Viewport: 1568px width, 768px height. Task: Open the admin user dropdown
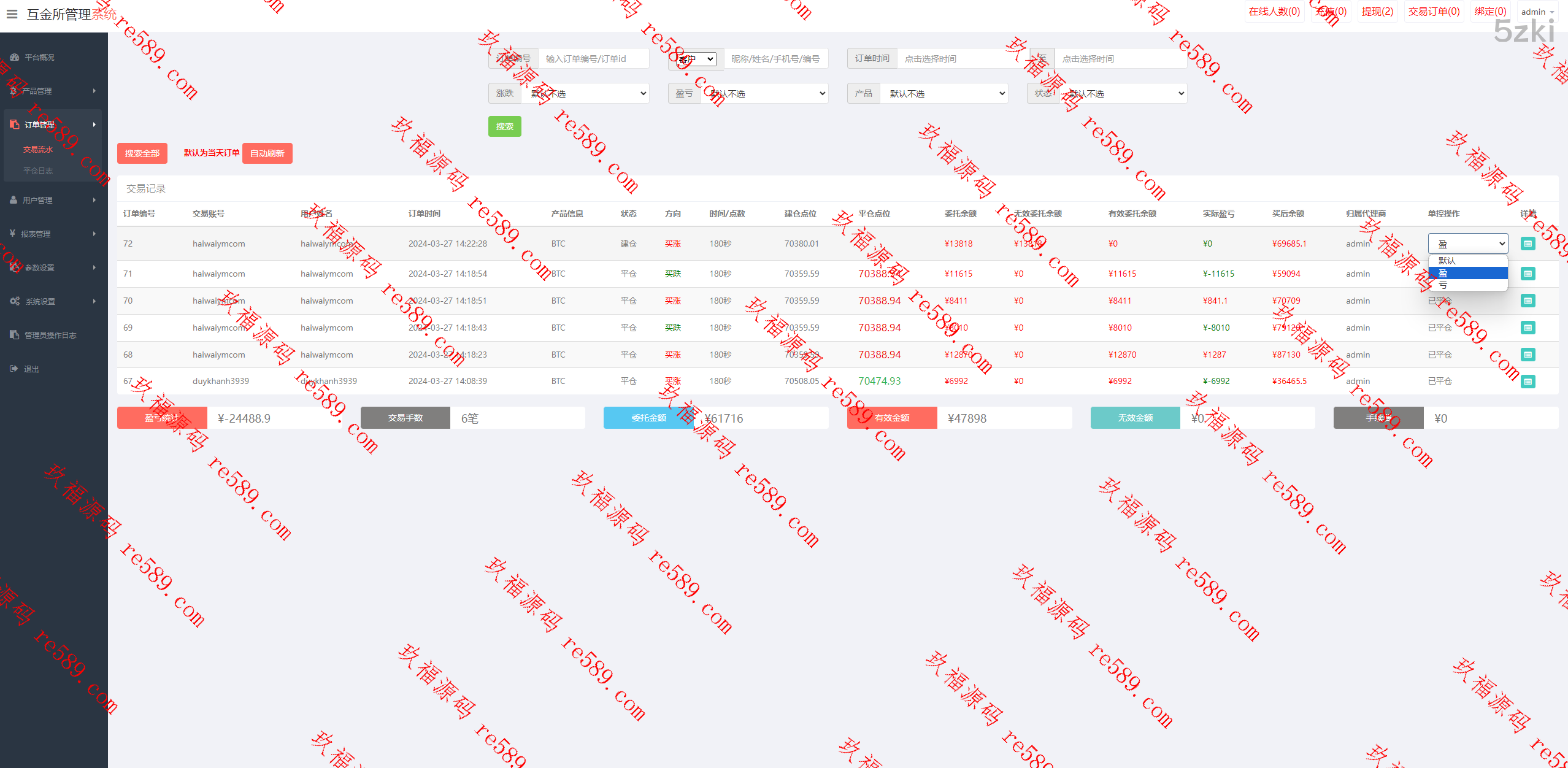click(1537, 12)
